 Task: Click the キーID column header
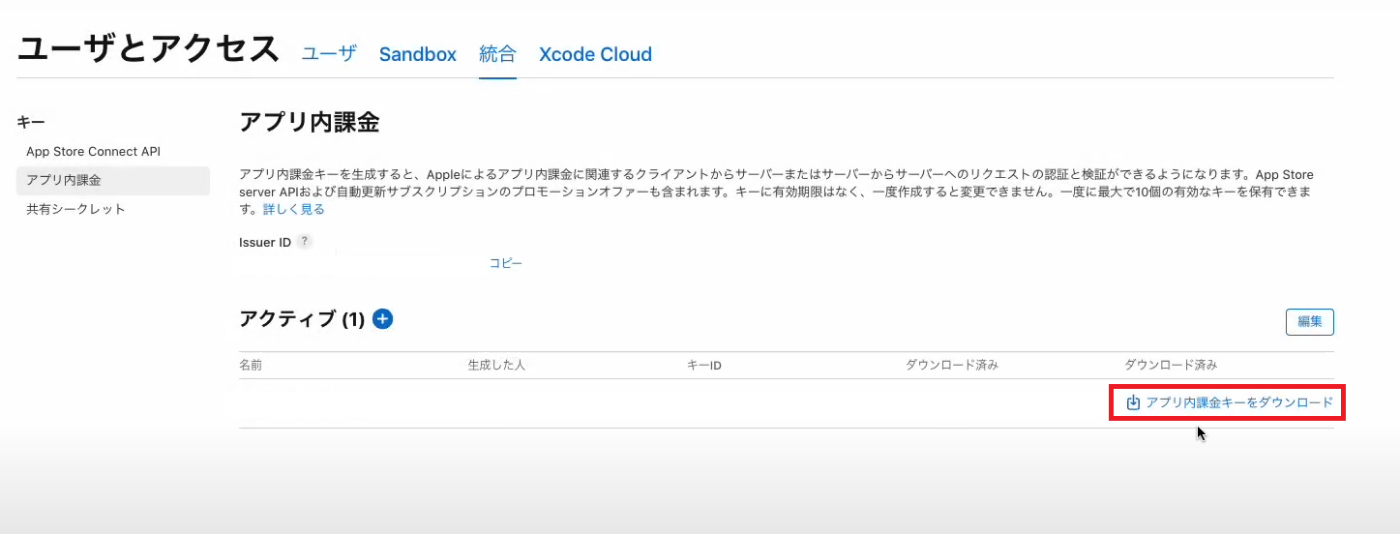coord(704,365)
